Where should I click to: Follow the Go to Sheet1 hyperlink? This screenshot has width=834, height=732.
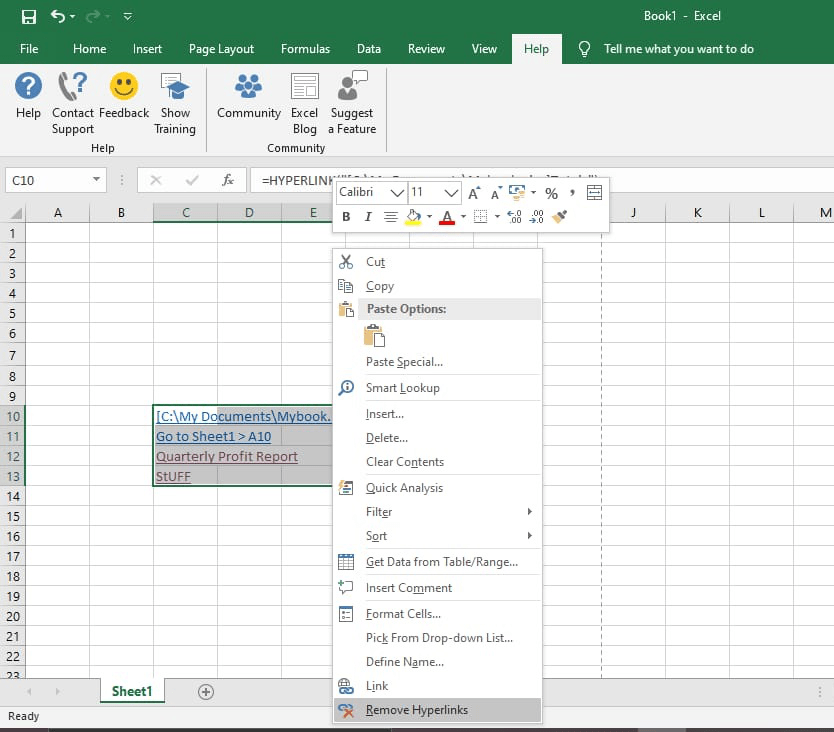[x=213, y=435]
